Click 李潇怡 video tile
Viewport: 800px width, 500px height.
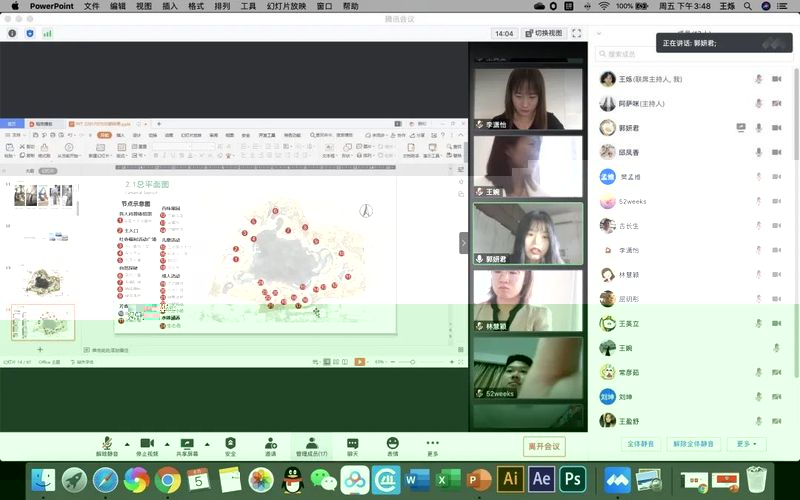(x=528, y=98)
